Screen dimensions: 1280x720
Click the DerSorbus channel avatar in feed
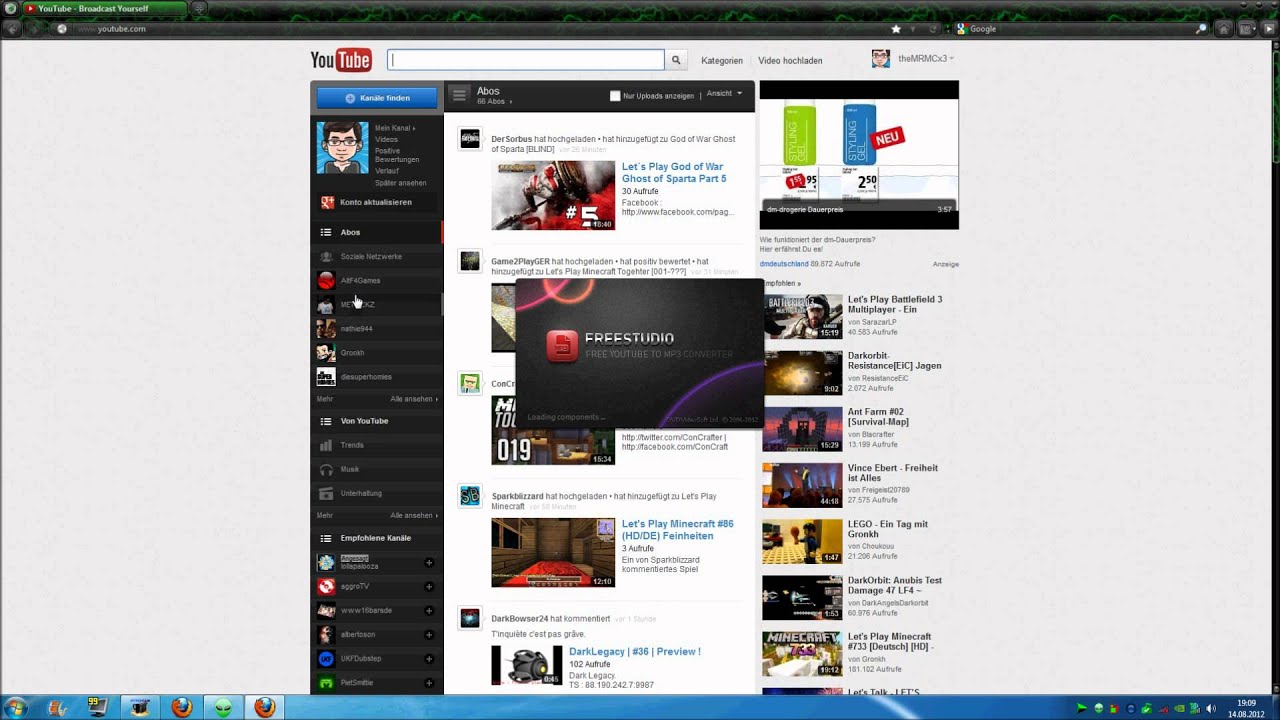coord(470,139)
